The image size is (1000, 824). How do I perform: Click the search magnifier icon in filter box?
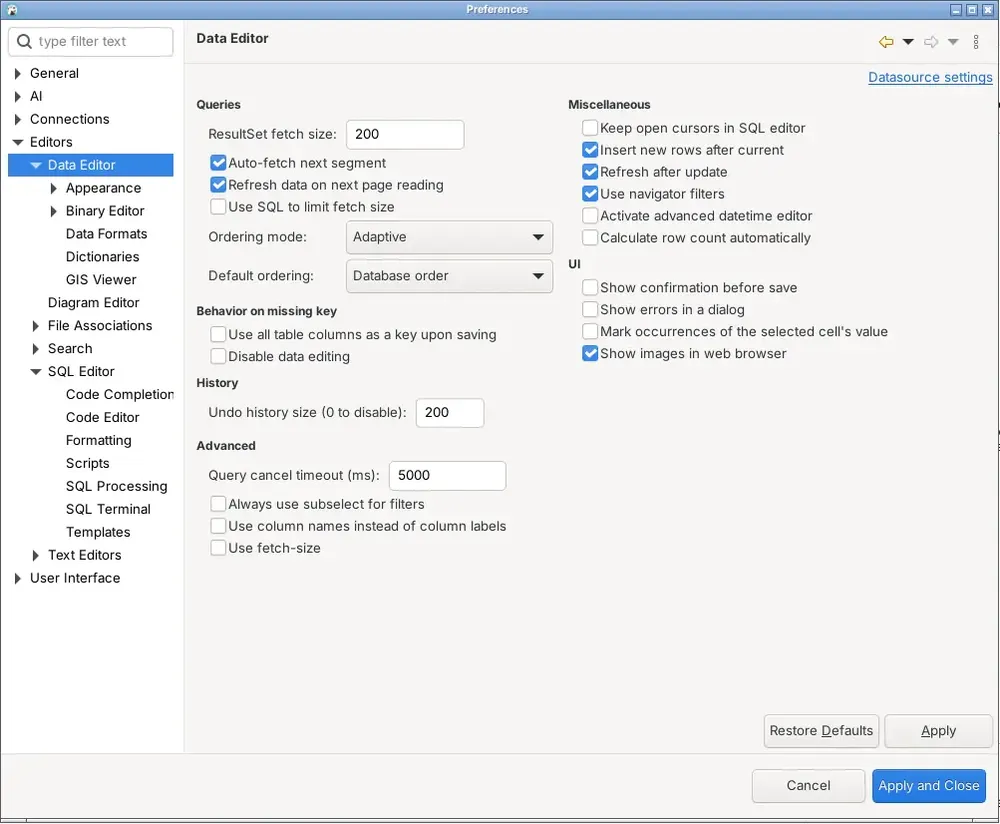pyautogui.click(x=24, y=41)
